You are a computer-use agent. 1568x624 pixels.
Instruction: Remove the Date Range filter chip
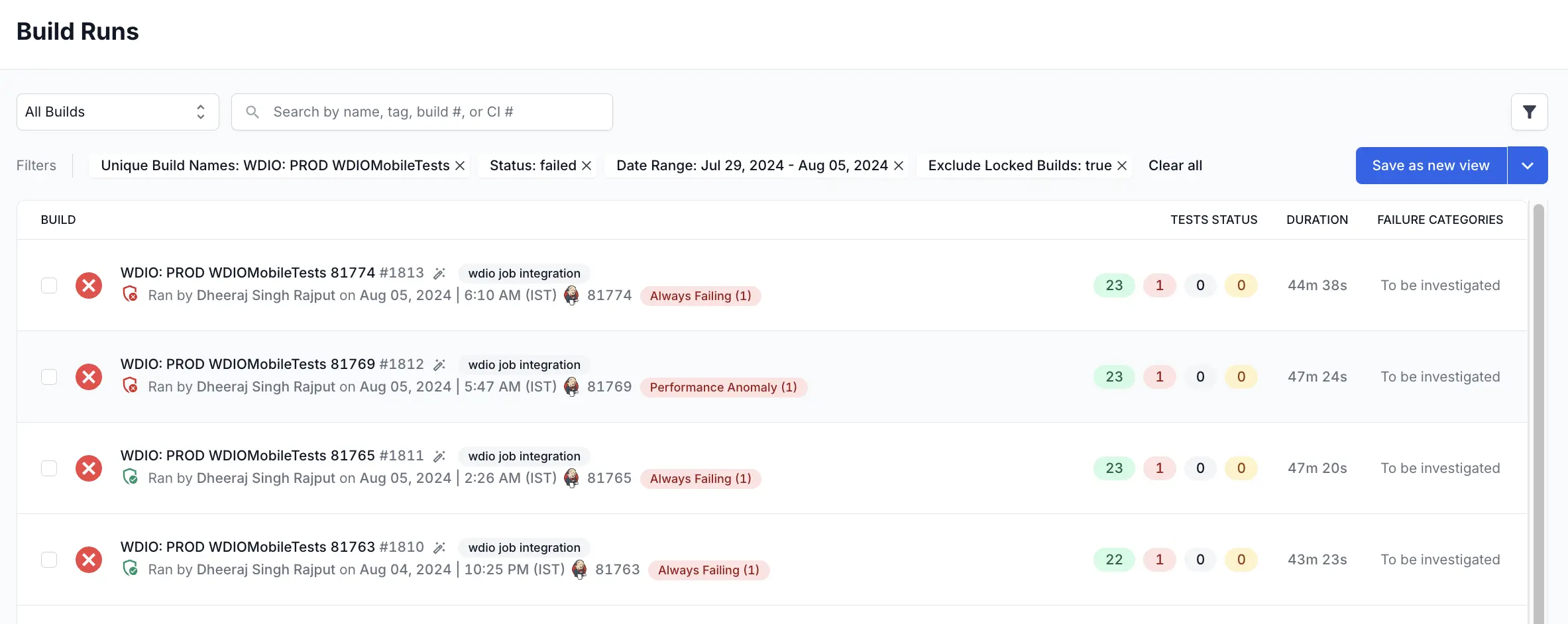[x=899, y=166]
